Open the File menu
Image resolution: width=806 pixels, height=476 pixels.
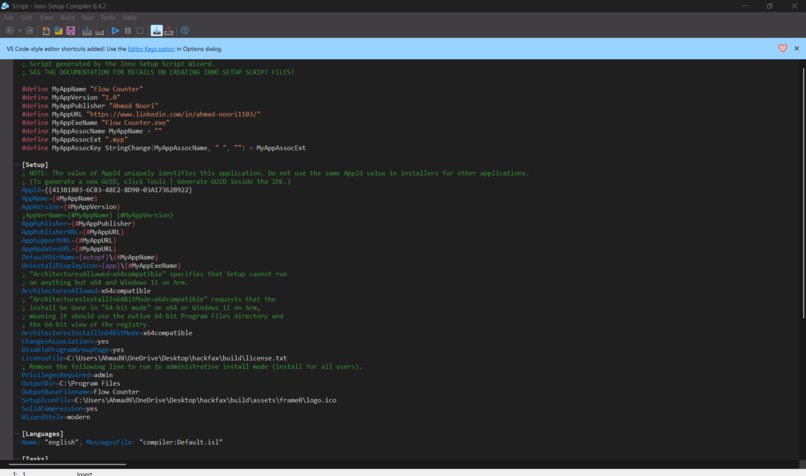(x=9, y=17)
